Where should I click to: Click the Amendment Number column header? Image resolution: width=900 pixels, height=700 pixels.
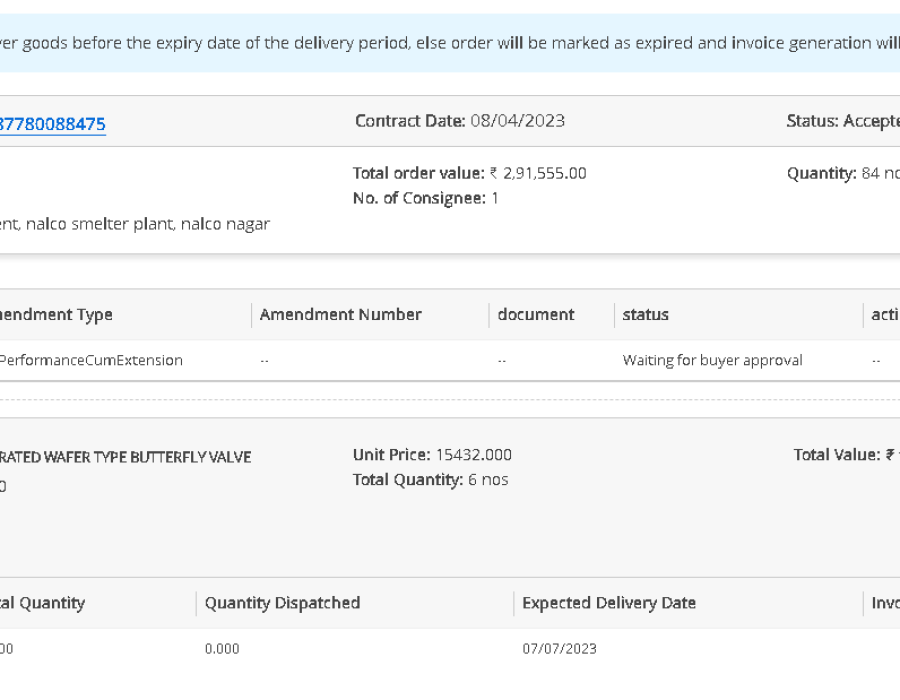[340, 314]
